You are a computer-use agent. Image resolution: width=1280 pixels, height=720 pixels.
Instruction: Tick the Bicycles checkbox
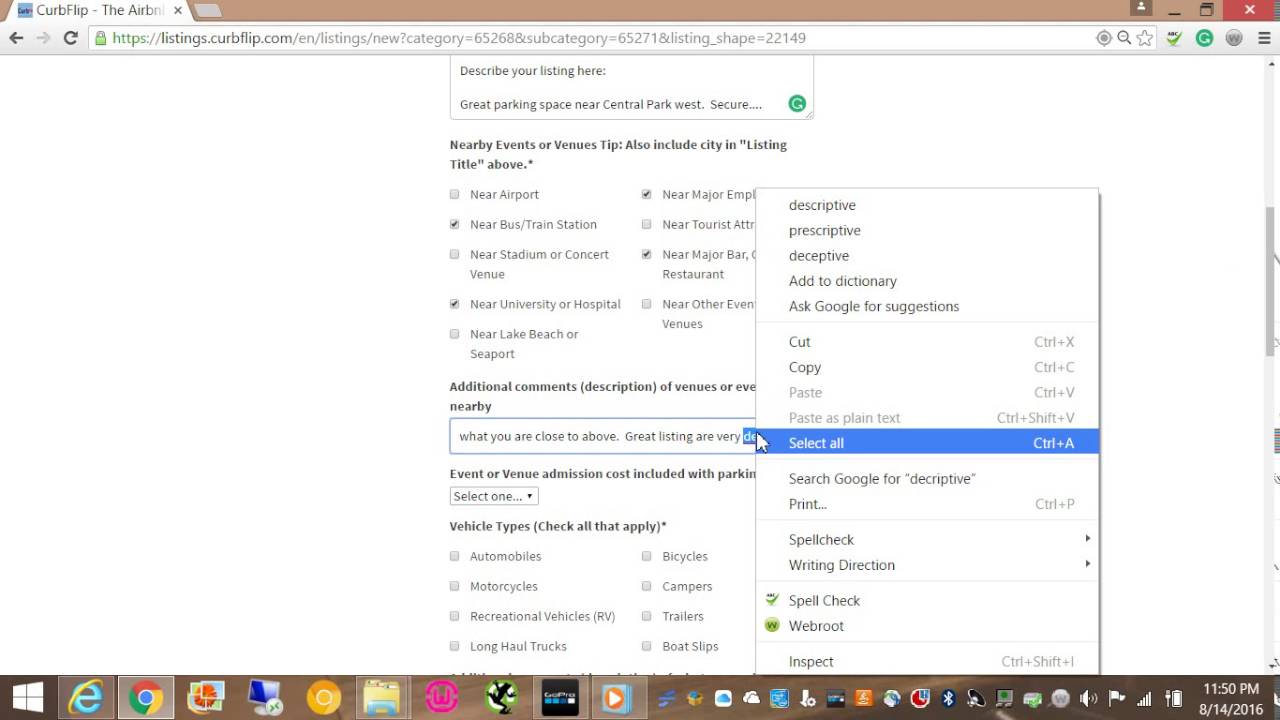(x=647, y=556)
